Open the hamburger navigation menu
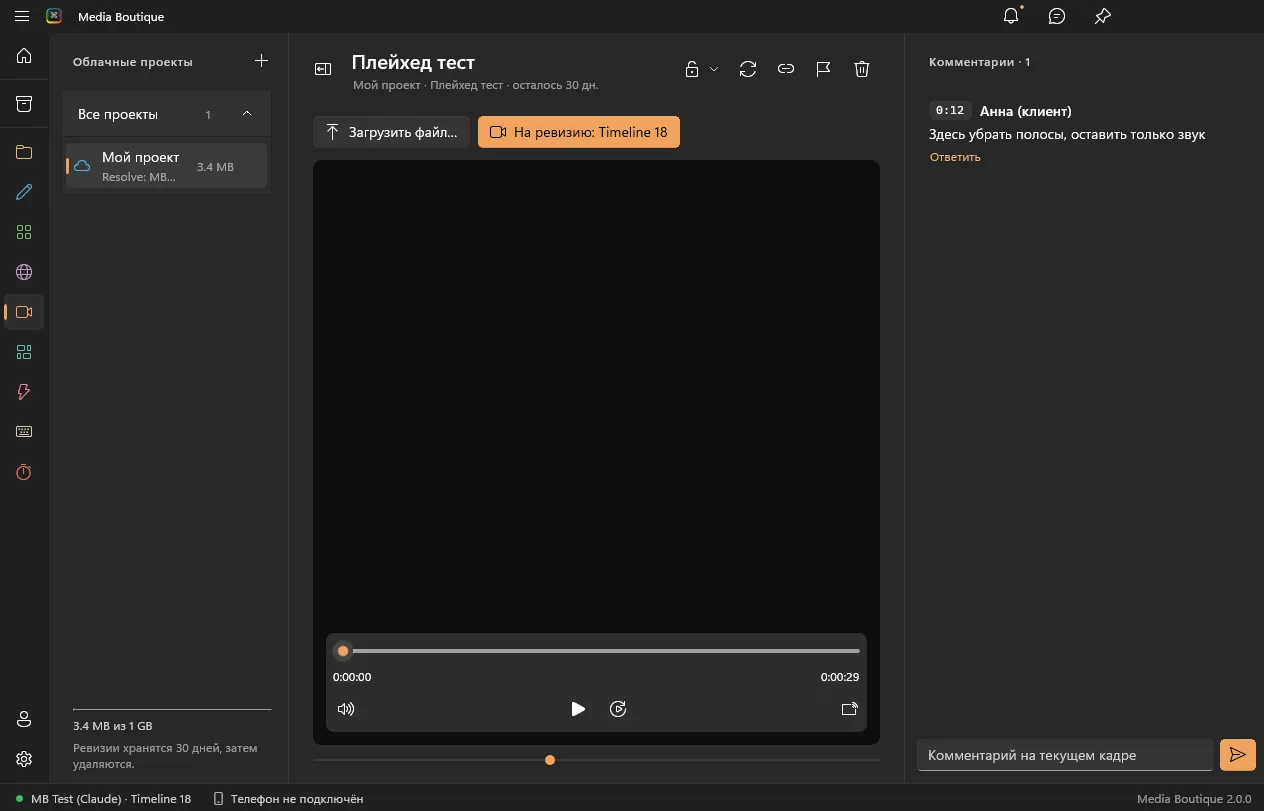 (22, 17)
